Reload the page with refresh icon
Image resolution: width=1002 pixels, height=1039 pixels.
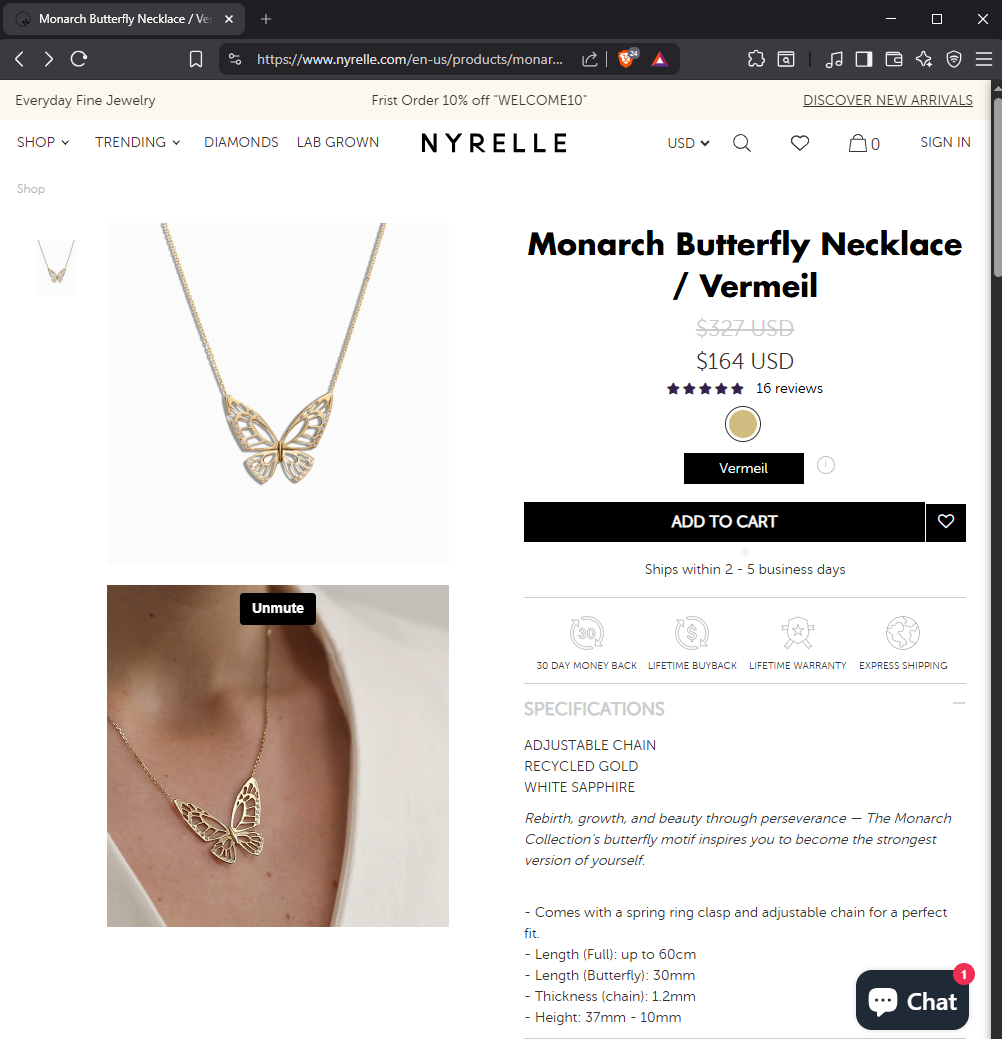tap(79, 59)
